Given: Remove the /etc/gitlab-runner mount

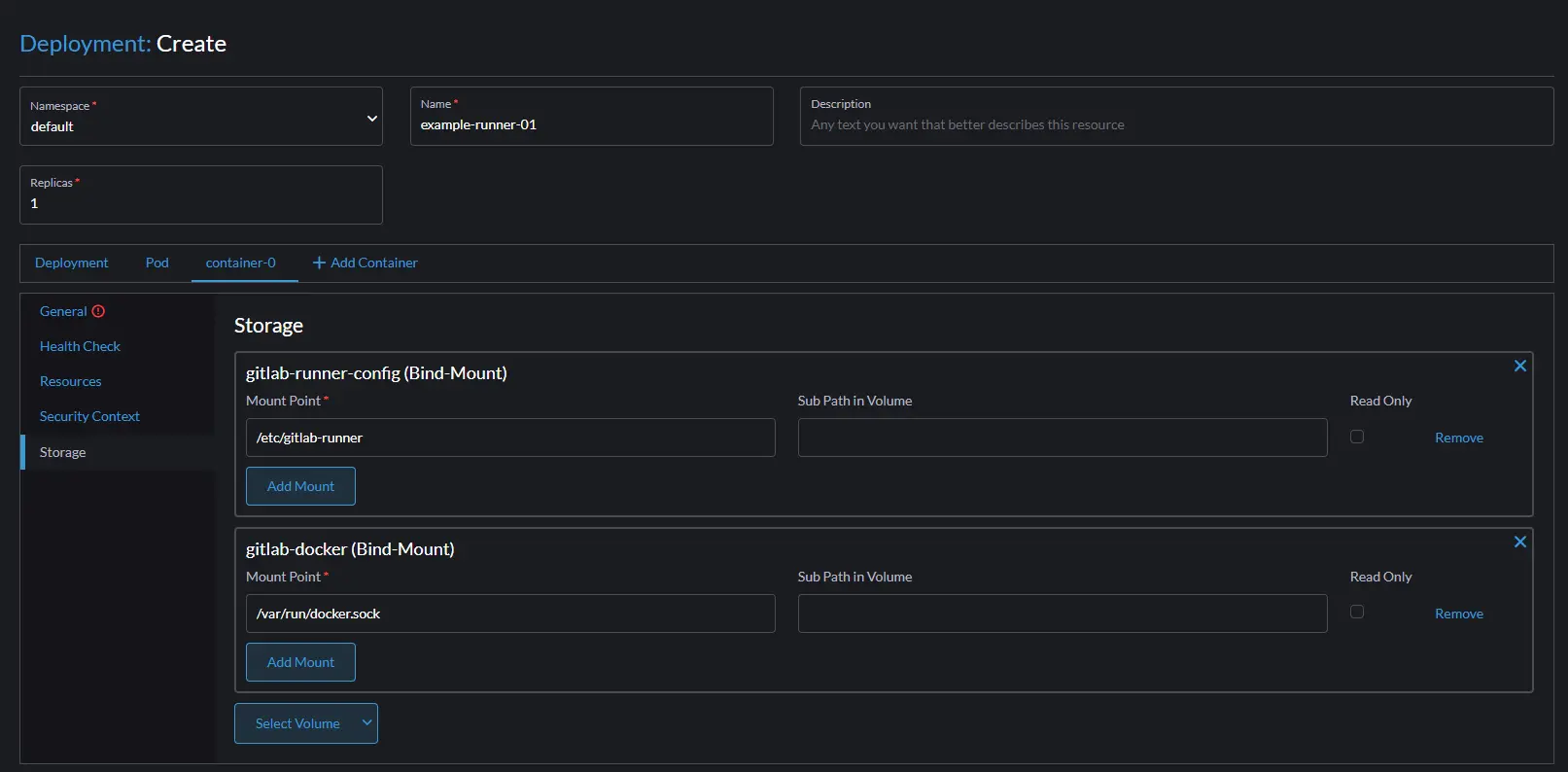Looking at the screenshot, I should point(1458,438).
